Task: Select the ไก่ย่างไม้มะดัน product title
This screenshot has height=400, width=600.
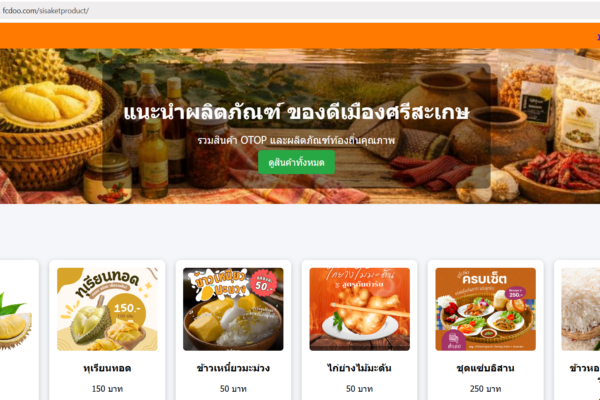Action: point(359,368)
